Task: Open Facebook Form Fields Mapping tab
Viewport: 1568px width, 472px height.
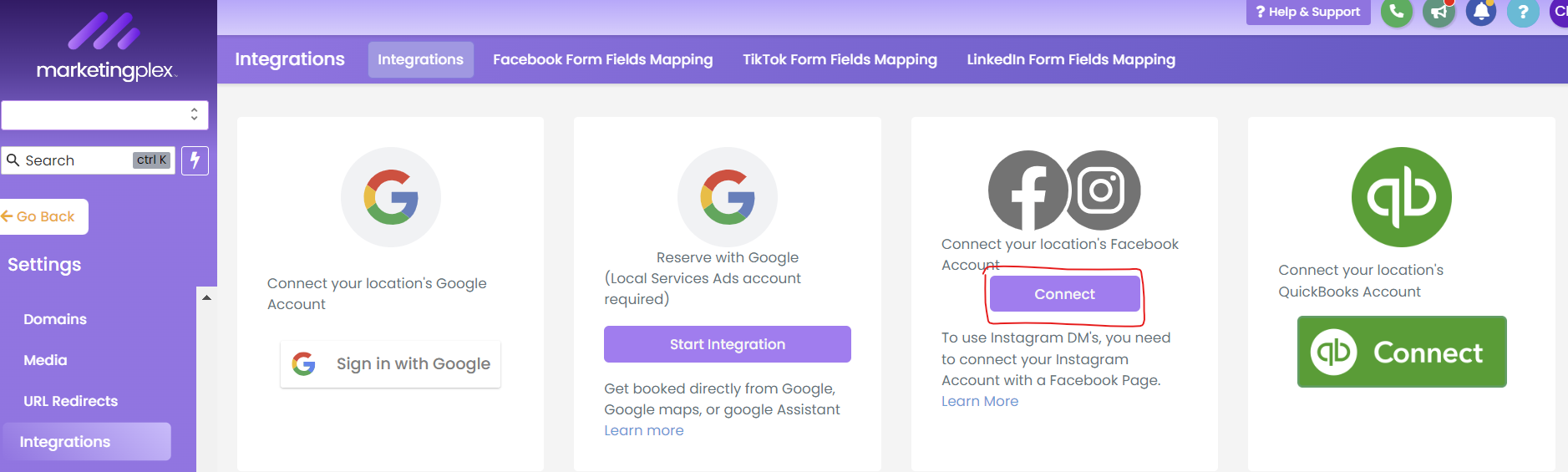Action: [603, 59]
